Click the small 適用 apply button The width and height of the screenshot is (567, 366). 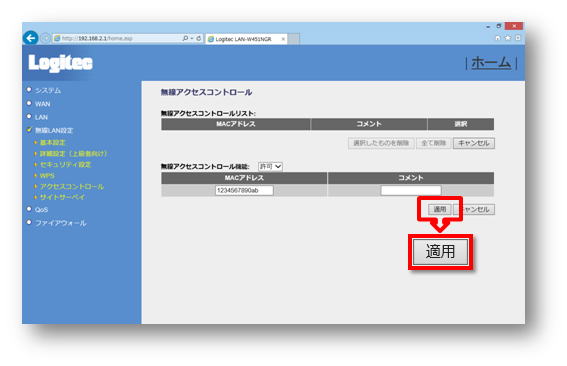(439, 209)
